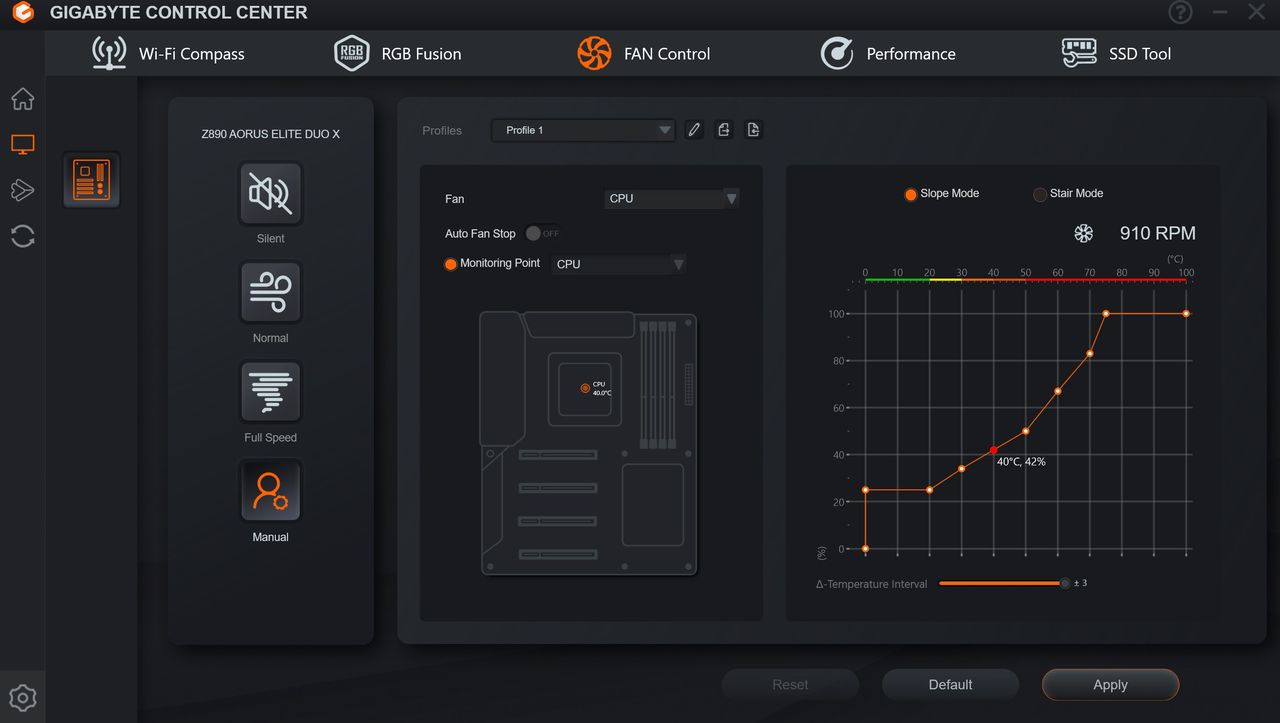Click the SSD Tool drive icon

pyautogui.click(x=1079, y=53)
